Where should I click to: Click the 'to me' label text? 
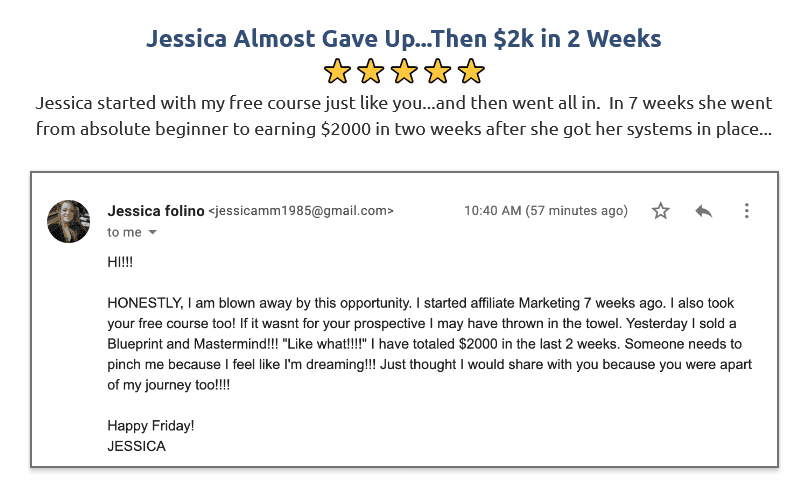tap(124, 233)
